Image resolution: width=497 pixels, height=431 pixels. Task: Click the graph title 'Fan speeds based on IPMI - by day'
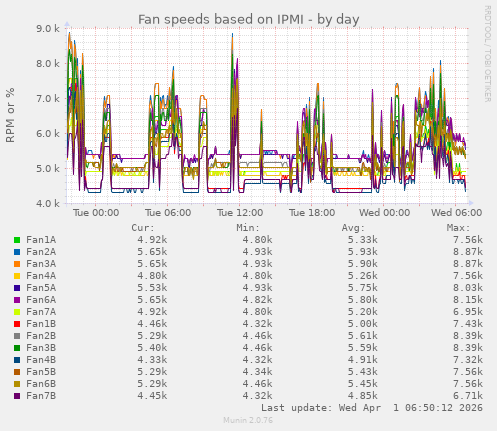pyautogui.click(x=249, y=19)
